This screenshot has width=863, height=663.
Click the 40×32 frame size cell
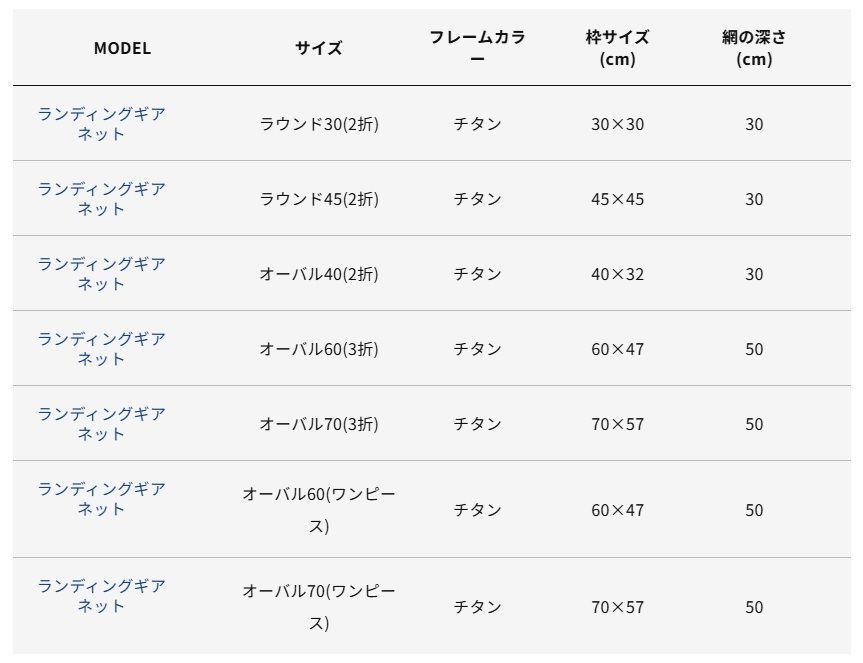[x=618, y=274]
